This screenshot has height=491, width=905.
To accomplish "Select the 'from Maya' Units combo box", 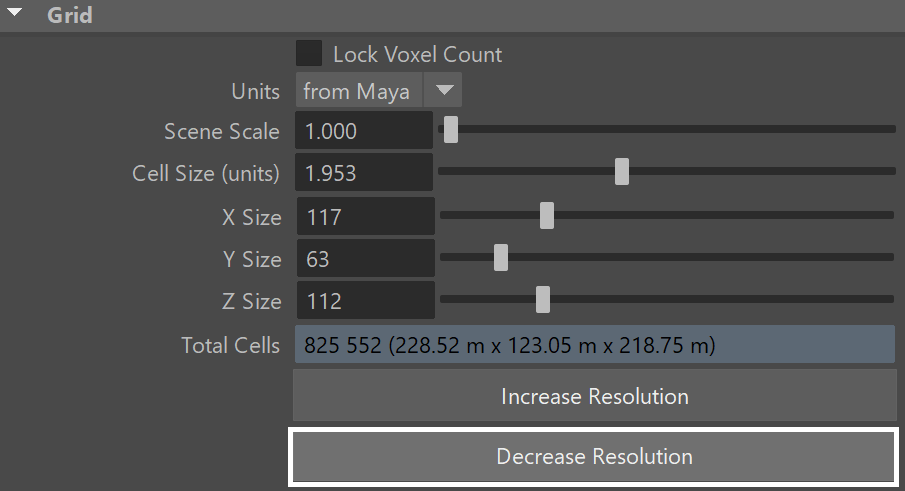I will click(379, 90).
